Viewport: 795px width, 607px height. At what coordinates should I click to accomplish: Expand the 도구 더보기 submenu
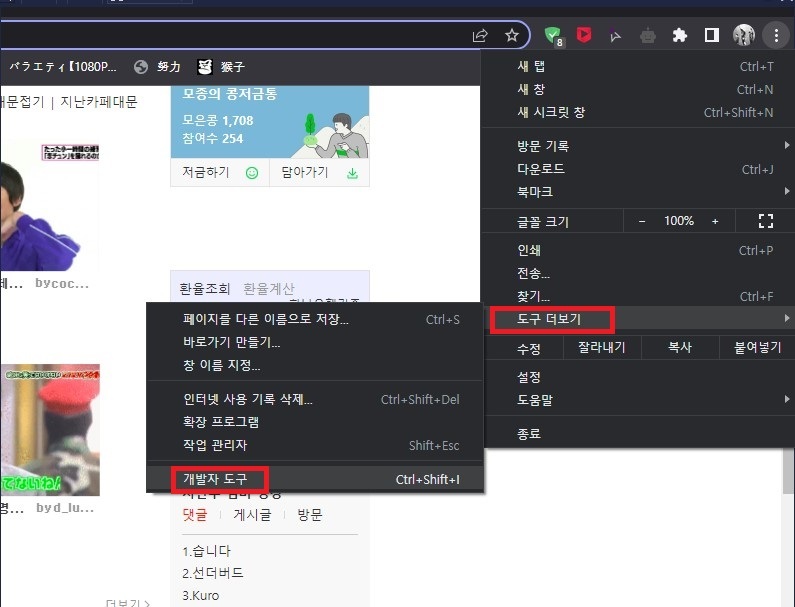point(639,319)
